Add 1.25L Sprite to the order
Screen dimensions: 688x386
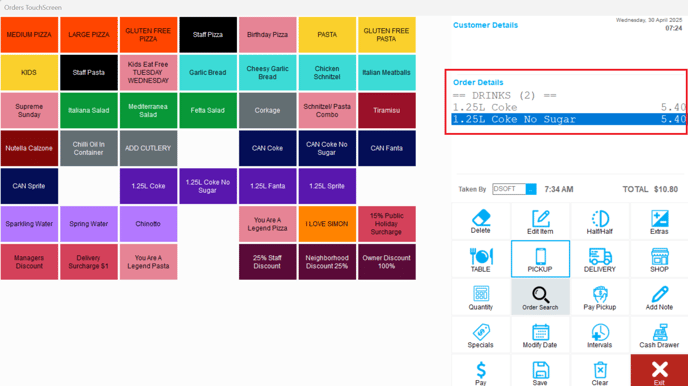pos(327,186)
